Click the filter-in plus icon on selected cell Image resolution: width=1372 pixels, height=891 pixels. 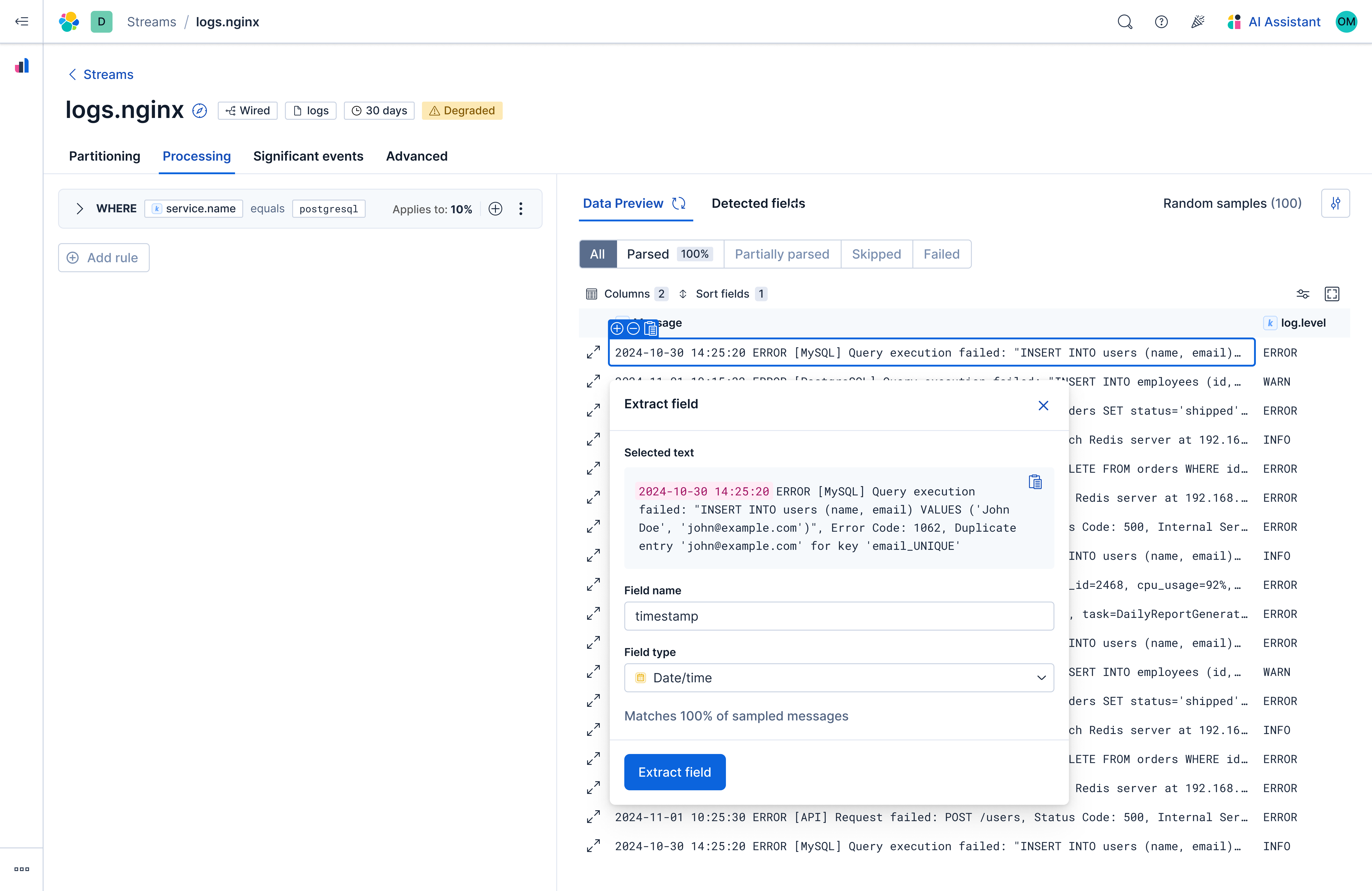(x=617, y=328)
